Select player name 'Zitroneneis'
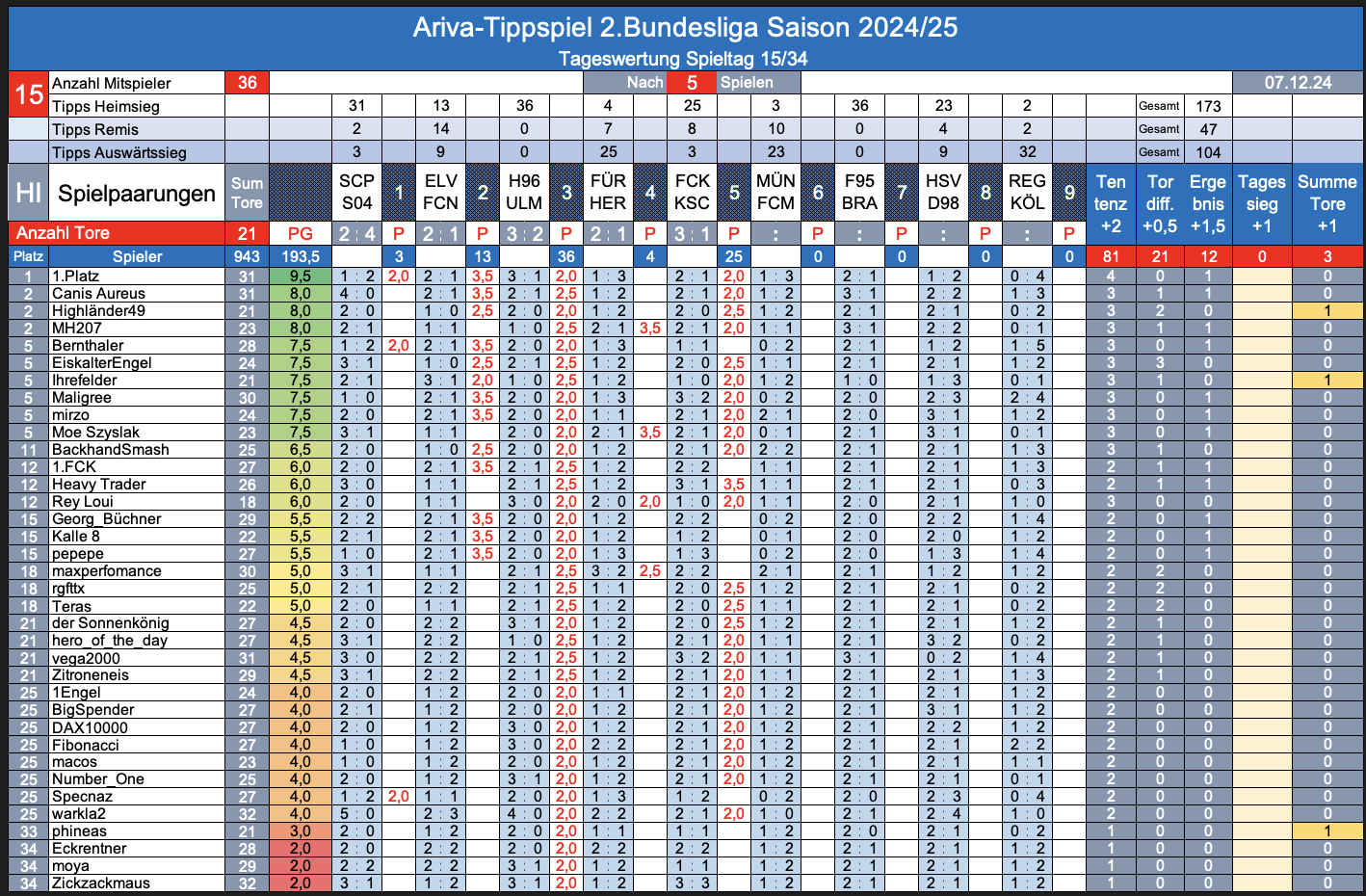 tap(91, 674)
